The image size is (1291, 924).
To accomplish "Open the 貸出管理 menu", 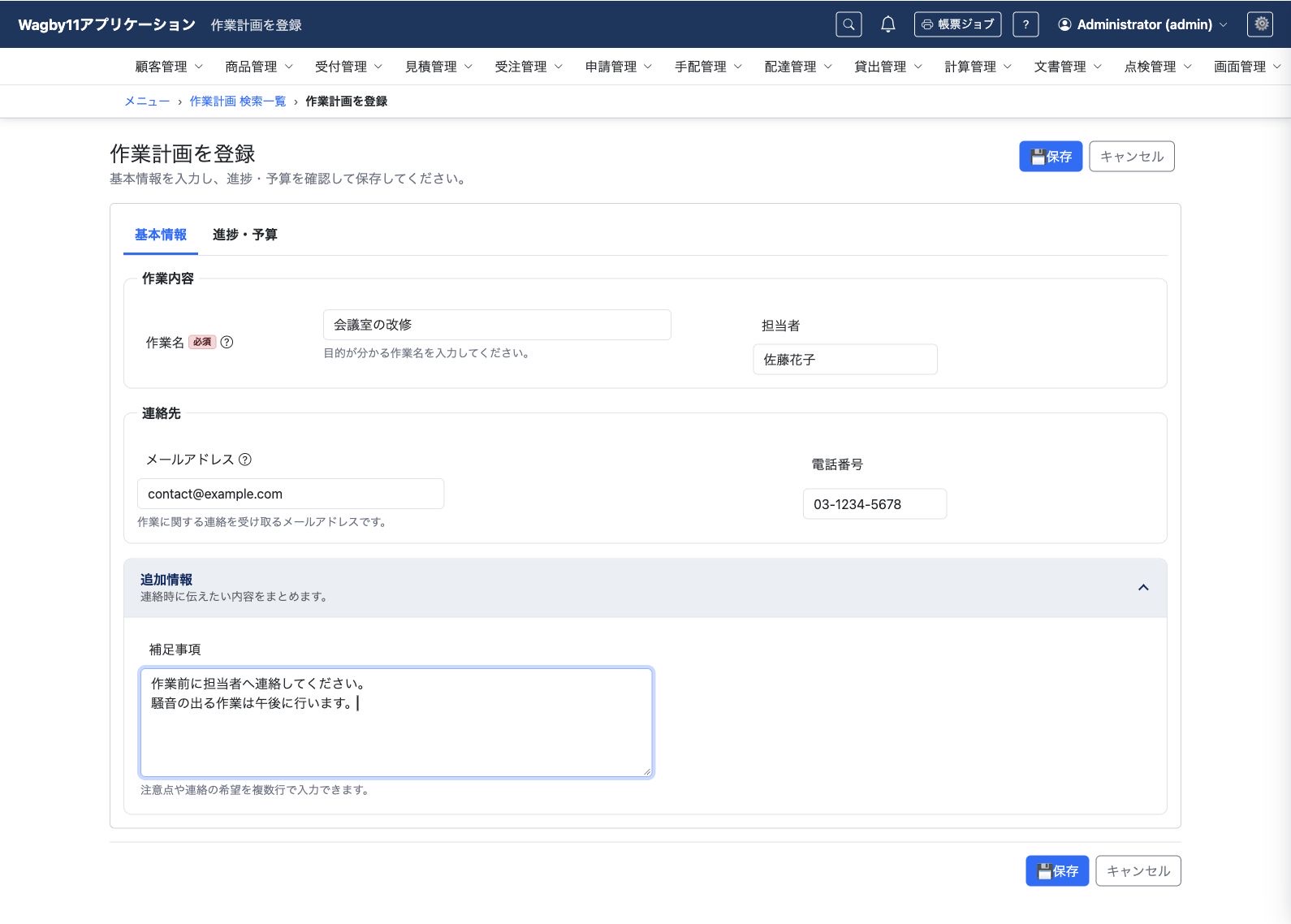I will 888,67.
